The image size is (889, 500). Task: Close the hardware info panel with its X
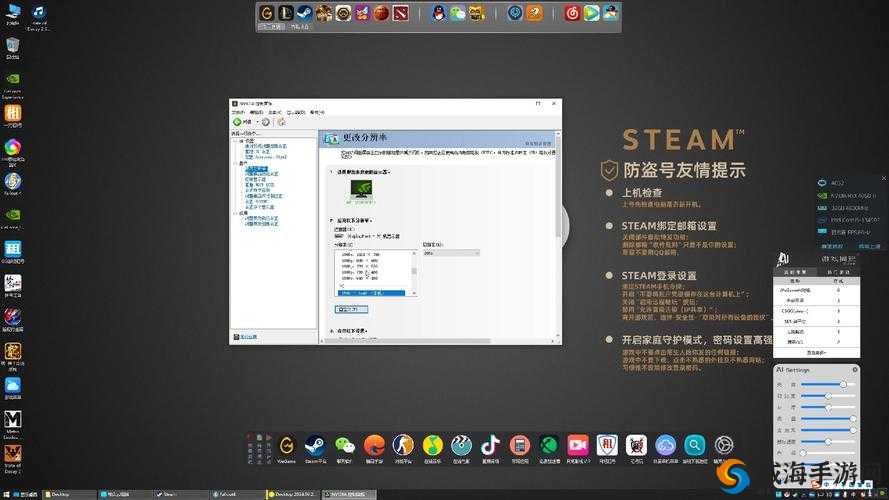[883, 178]
